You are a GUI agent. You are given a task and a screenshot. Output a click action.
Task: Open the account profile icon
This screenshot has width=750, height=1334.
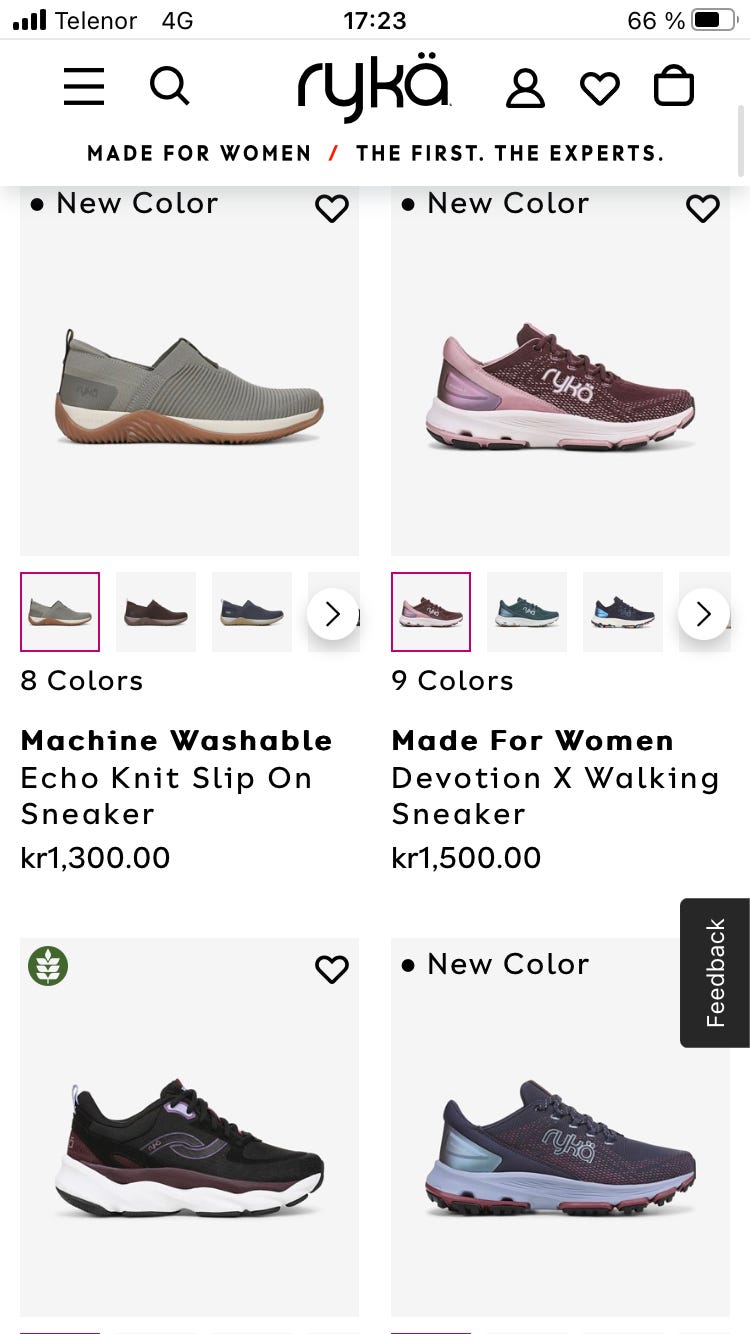pos(525,87)
